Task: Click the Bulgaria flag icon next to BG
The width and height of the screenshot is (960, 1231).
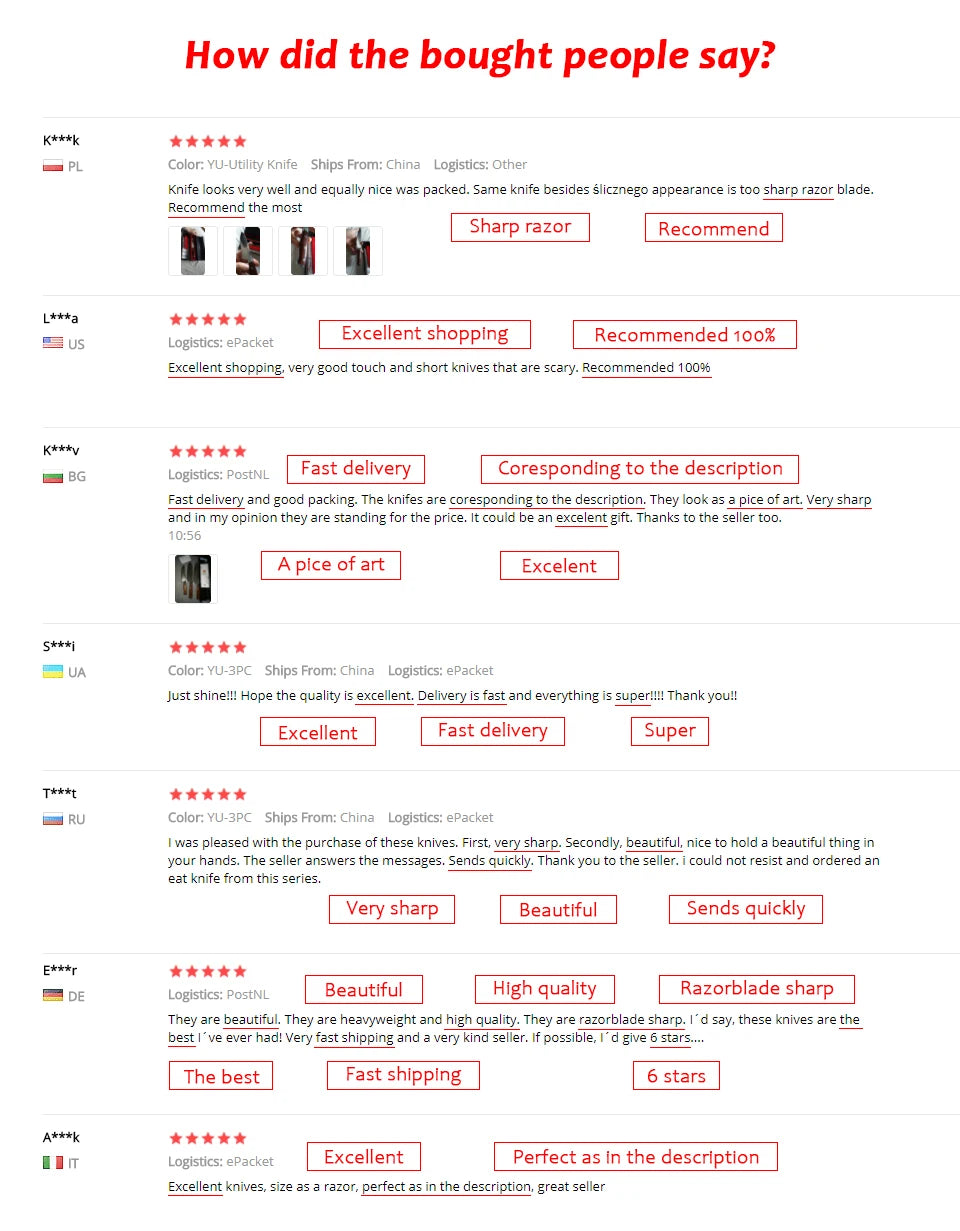Action: coord(53,476)
